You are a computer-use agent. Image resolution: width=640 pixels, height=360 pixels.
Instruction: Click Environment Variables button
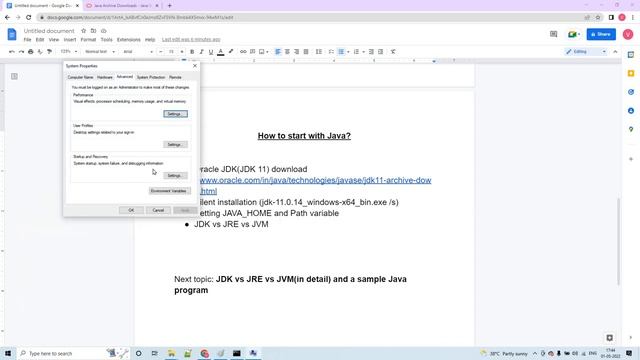[x=169, y=191]
